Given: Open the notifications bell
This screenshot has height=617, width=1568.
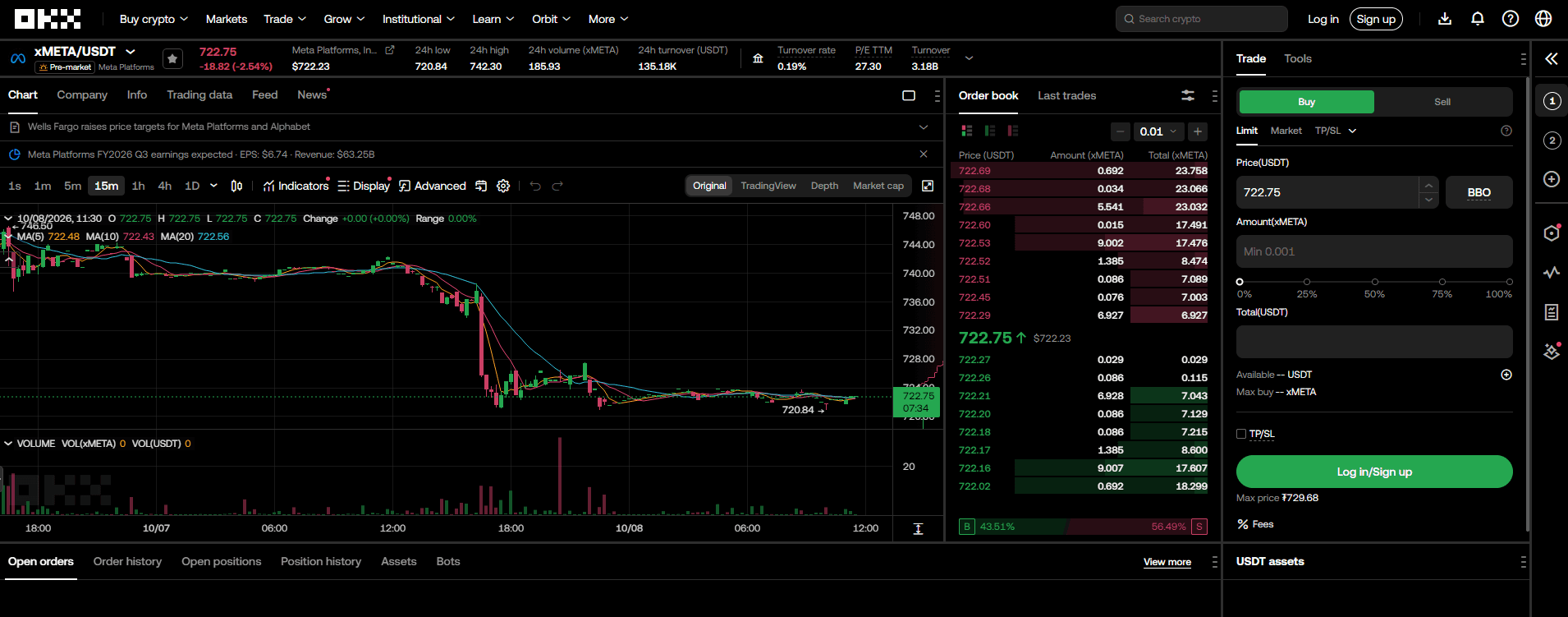Looking at the screenshot, I should tap(1478, 19).
